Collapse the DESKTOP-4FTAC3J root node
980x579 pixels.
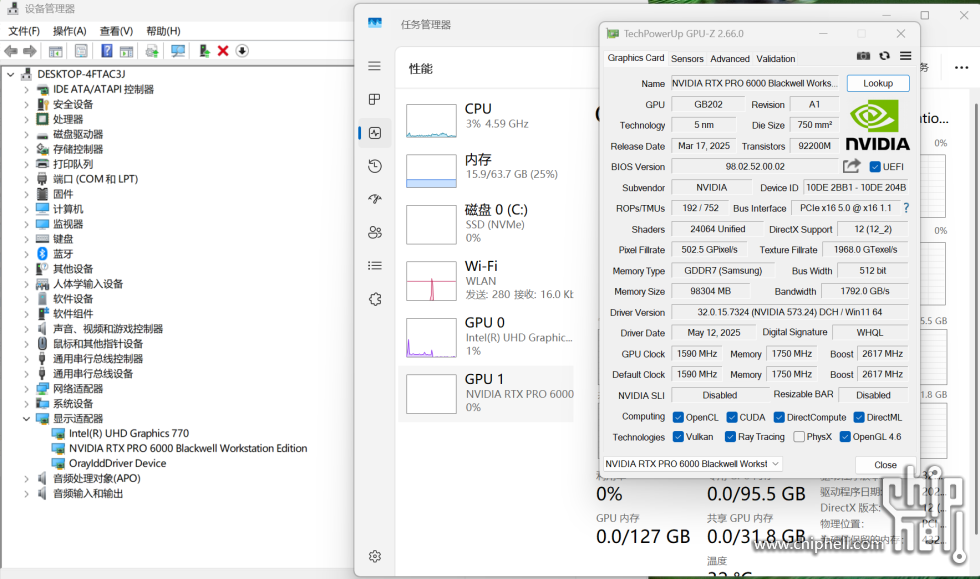coord(11,74)
